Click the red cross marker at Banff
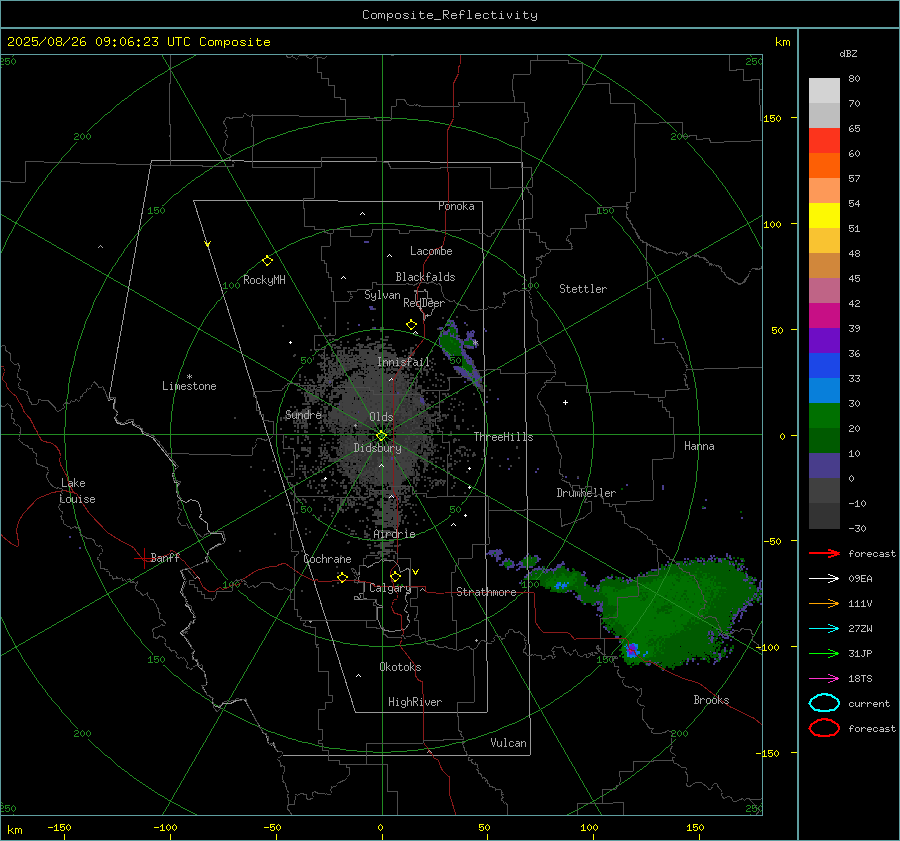900x841 pixels. tap(143, 558)
